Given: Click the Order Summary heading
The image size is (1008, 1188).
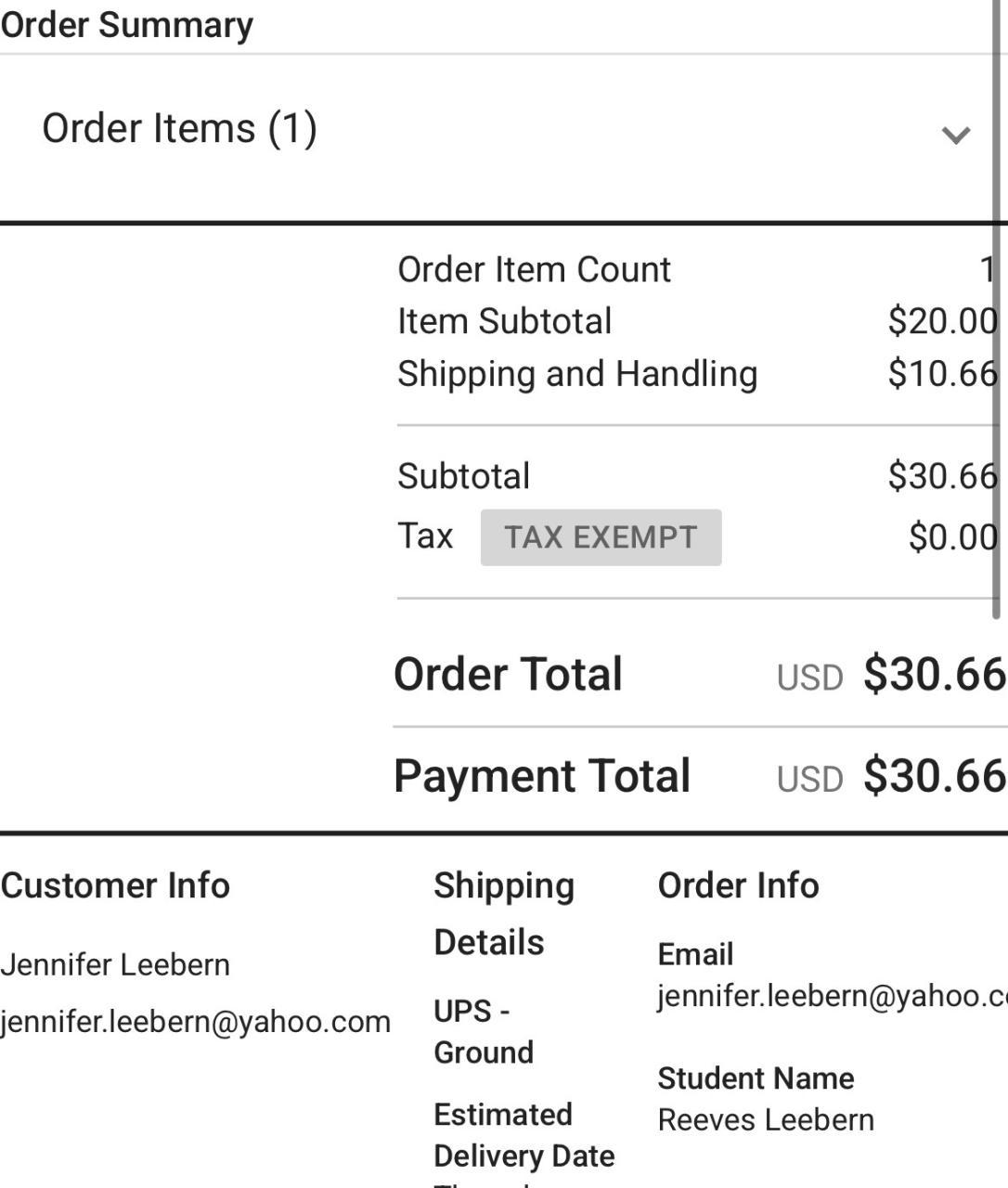Looking at the screenshot, I should [127, 24].
